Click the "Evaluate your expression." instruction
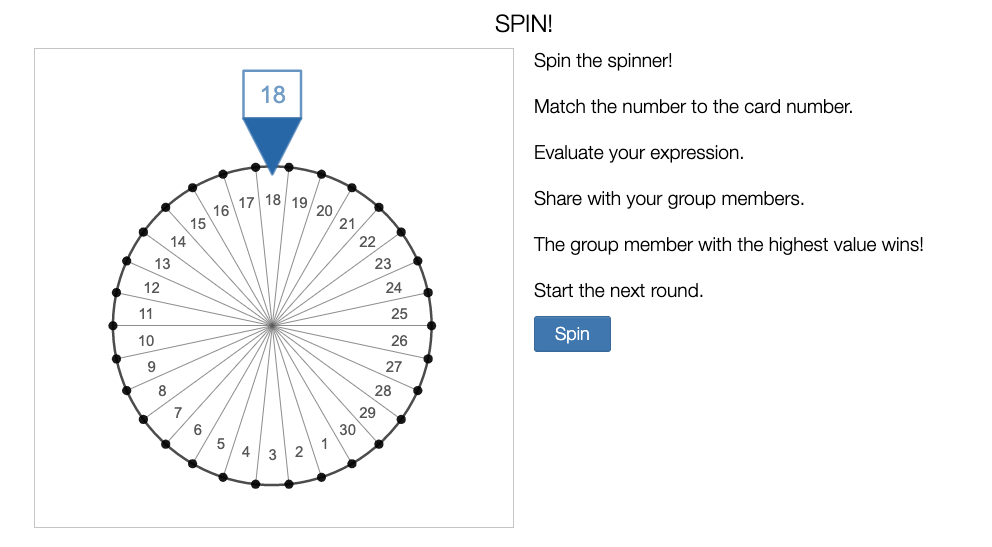Viewport: 992px width, 547px height. point(639,153)
